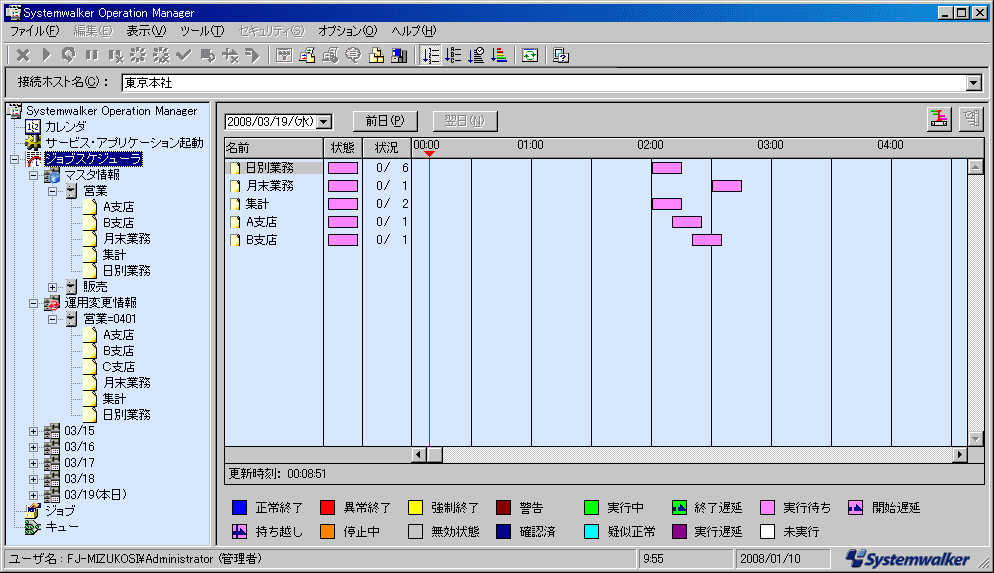Screen dimensions: 994x573
Task: Select the ジョブ tree item
Action: [x=60, y=510]
